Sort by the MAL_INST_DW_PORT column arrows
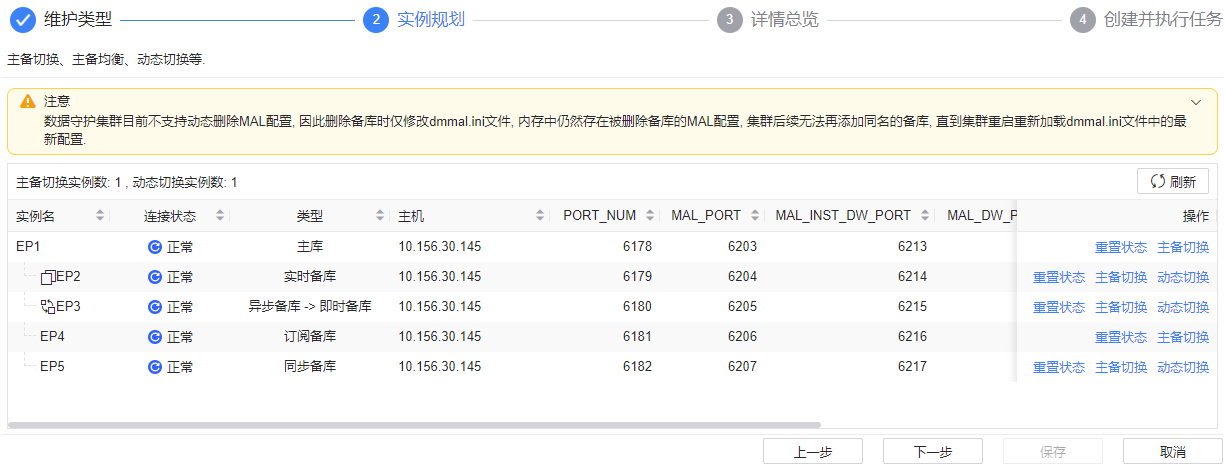This screenshot has width=1225, height=466. click(925, 216)
